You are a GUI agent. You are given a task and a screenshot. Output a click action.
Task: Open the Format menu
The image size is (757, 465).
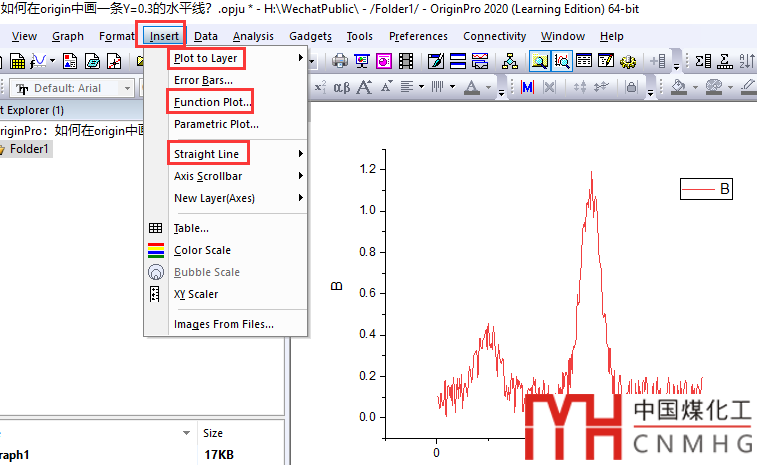pos(116,36)
